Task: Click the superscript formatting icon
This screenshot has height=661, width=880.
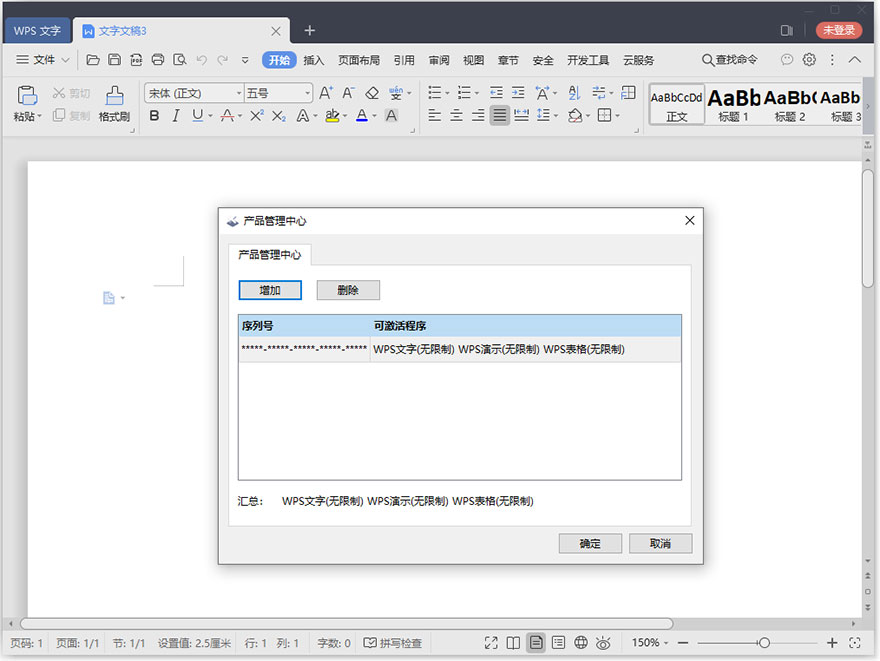Action: 259,116
